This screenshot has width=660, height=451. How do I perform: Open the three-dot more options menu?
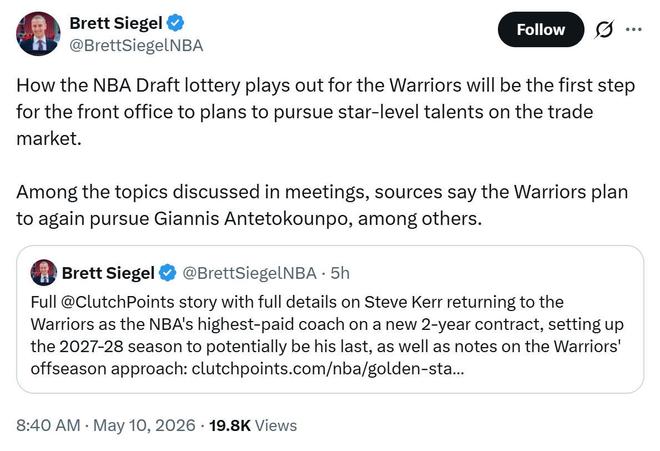tap(633, 29)
